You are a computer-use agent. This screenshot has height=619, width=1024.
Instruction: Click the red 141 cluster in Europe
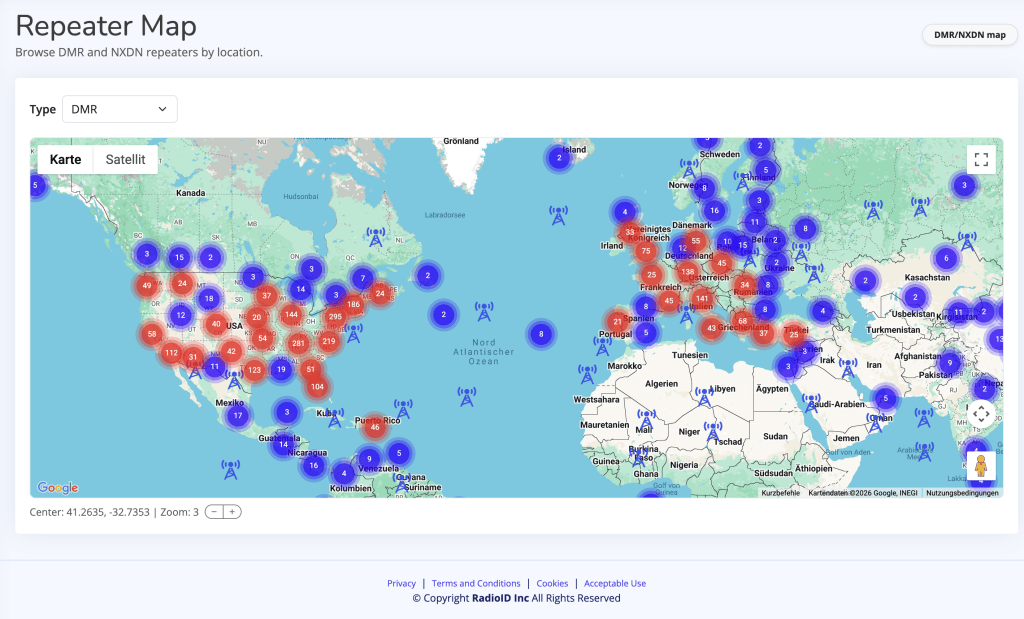click(x=702, y=298)
